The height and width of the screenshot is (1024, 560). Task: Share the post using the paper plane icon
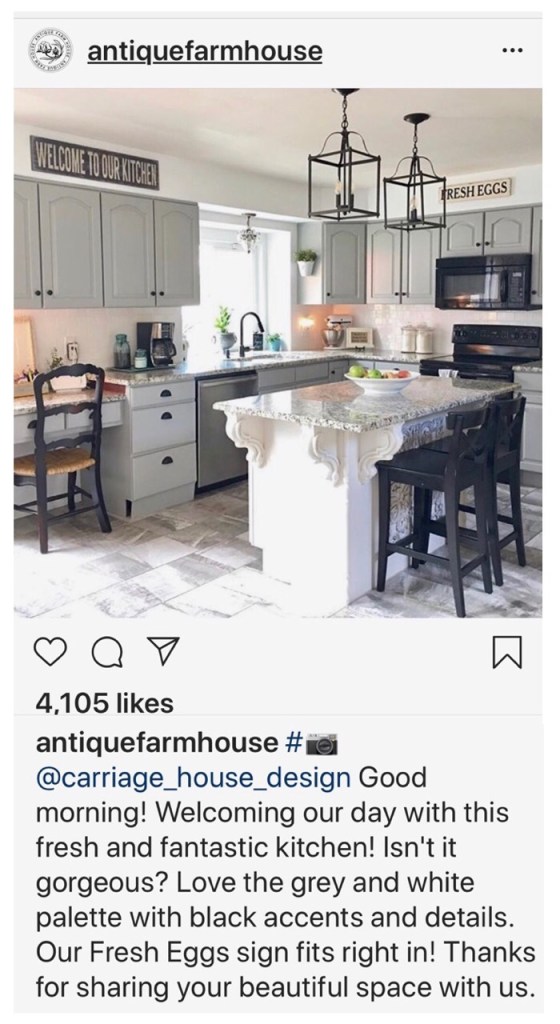(160, 652)
